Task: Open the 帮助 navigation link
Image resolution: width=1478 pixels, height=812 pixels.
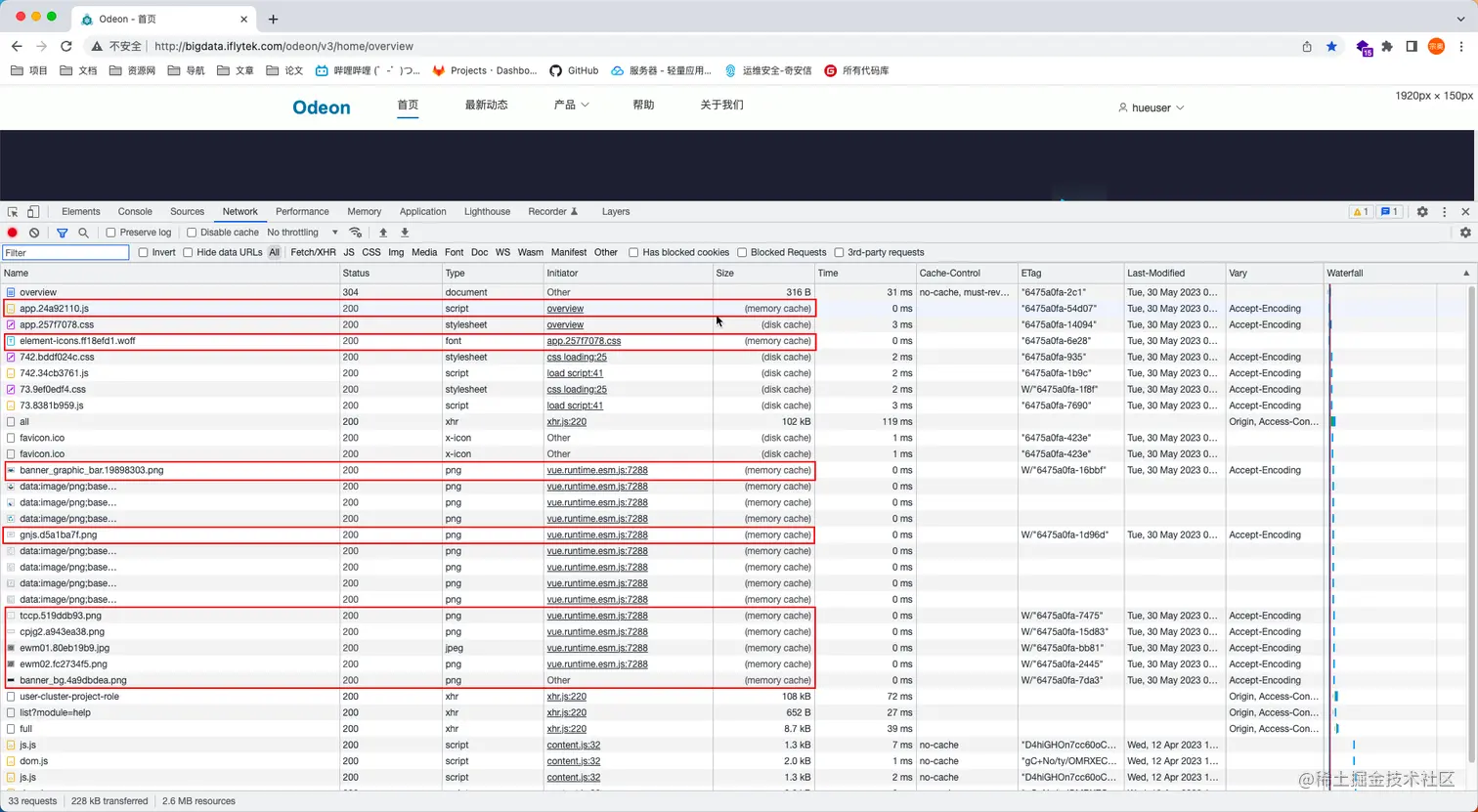Action: click(x=643, y=105)
